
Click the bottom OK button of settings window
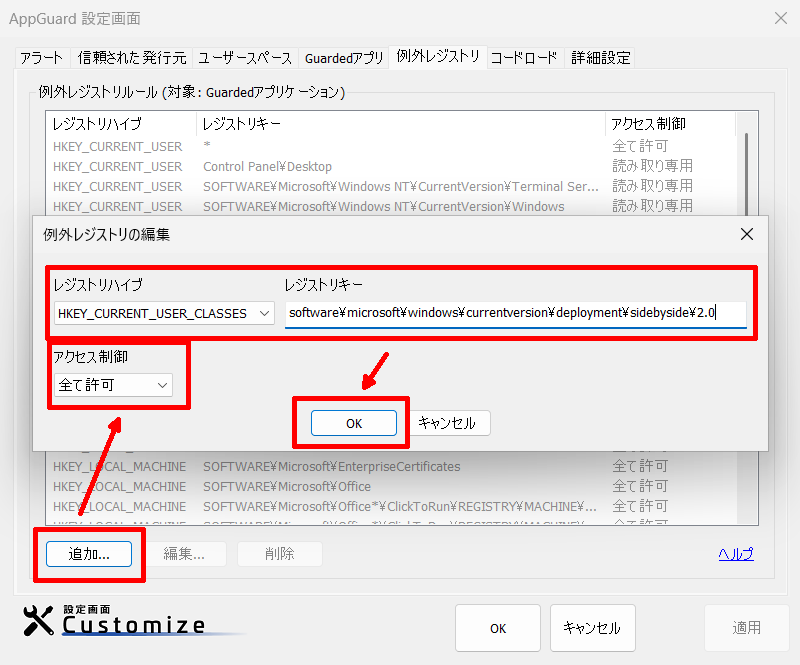click(498, 628)
